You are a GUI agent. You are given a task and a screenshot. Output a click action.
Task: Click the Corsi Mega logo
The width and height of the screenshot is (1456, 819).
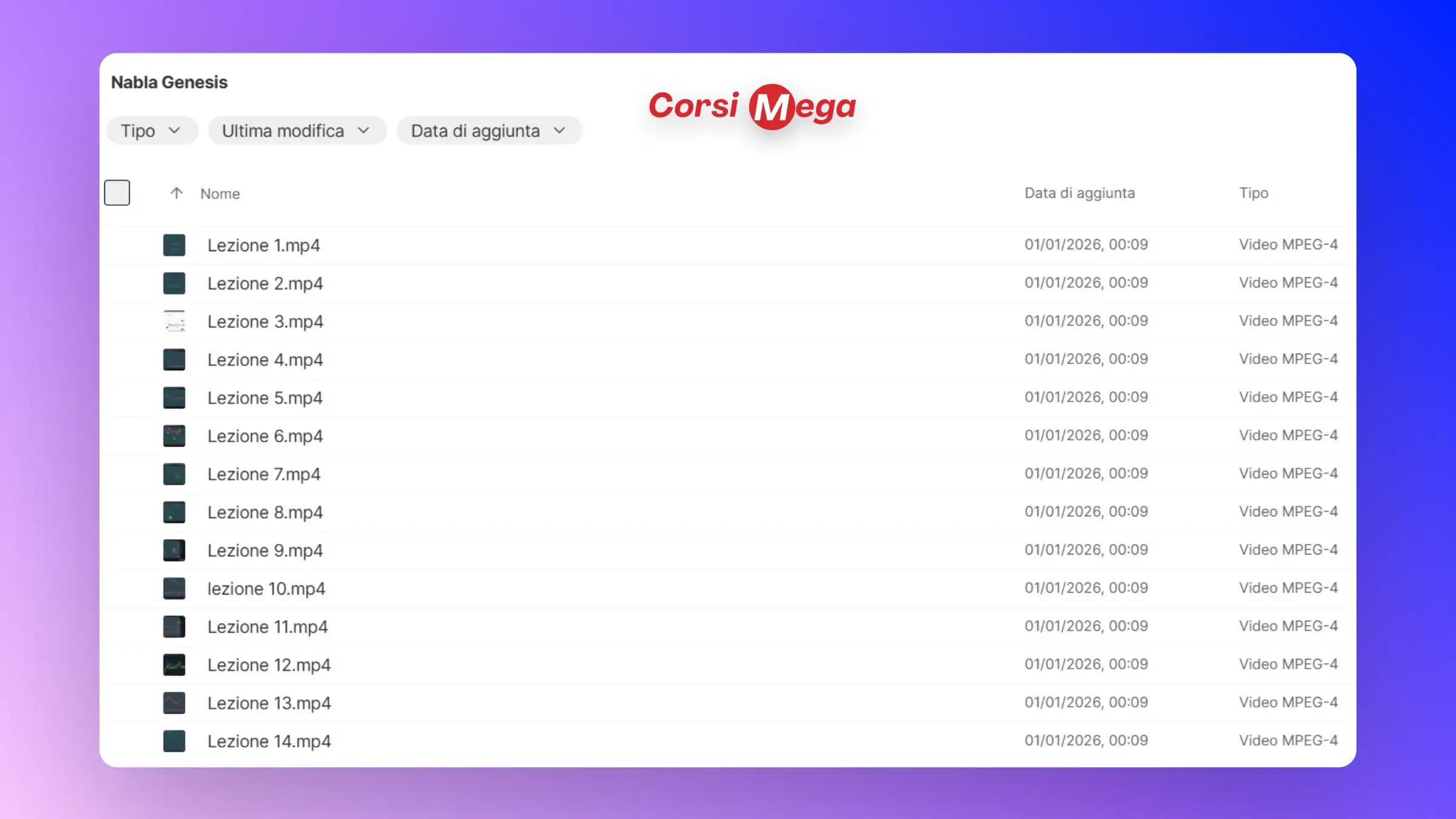[752, 106]
